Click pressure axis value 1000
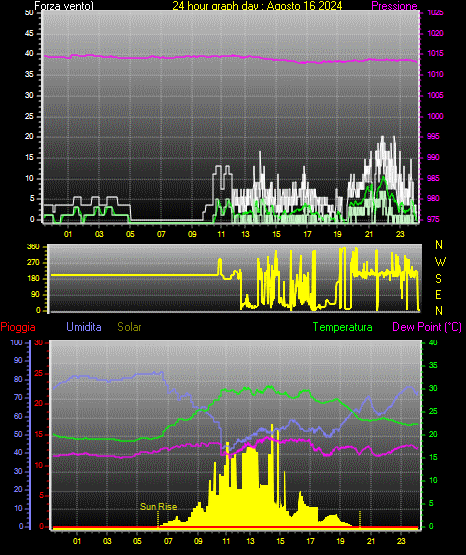The image size is (466, 555). (435, 116)
